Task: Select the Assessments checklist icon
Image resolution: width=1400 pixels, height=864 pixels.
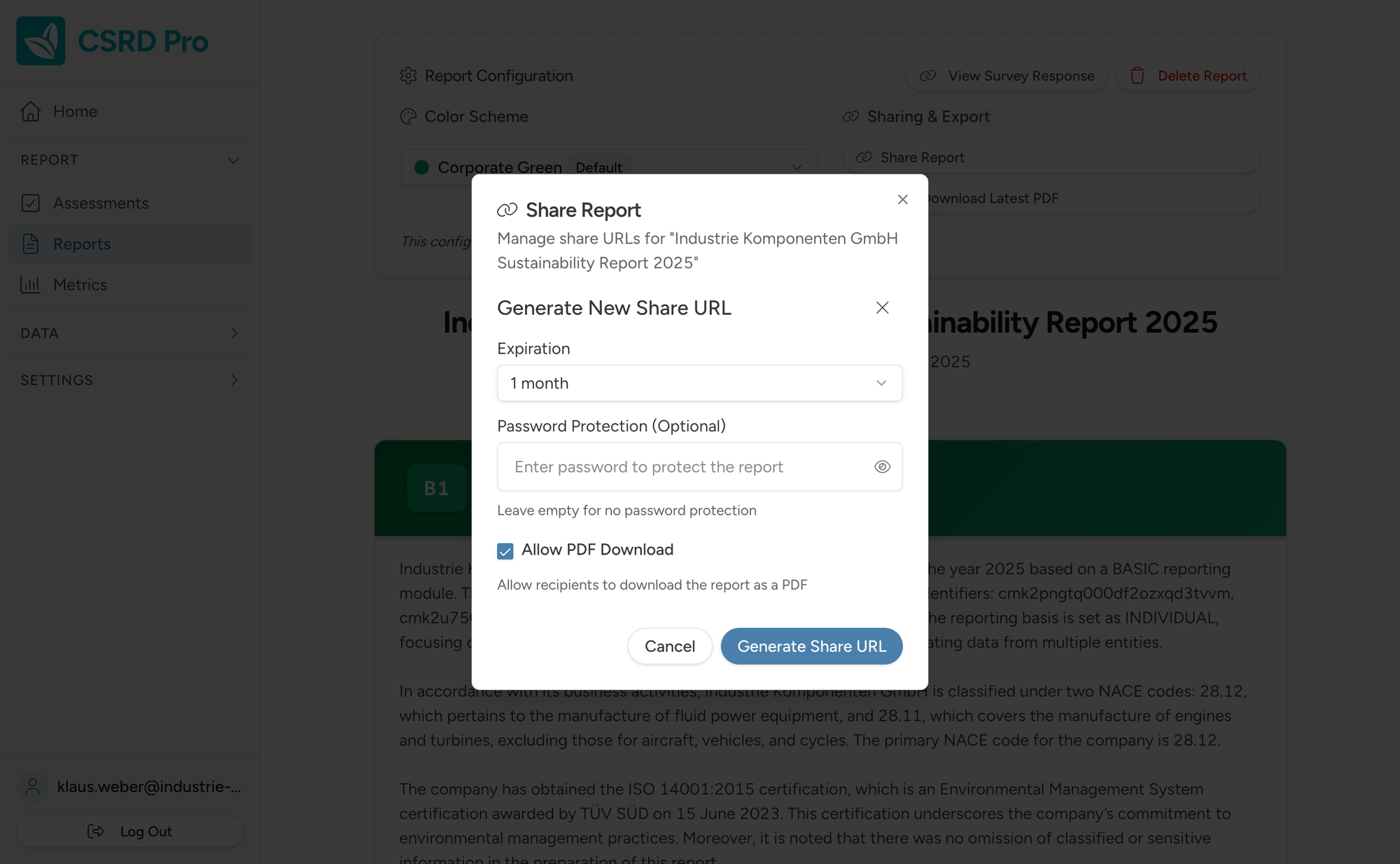Action: (31, 203)
